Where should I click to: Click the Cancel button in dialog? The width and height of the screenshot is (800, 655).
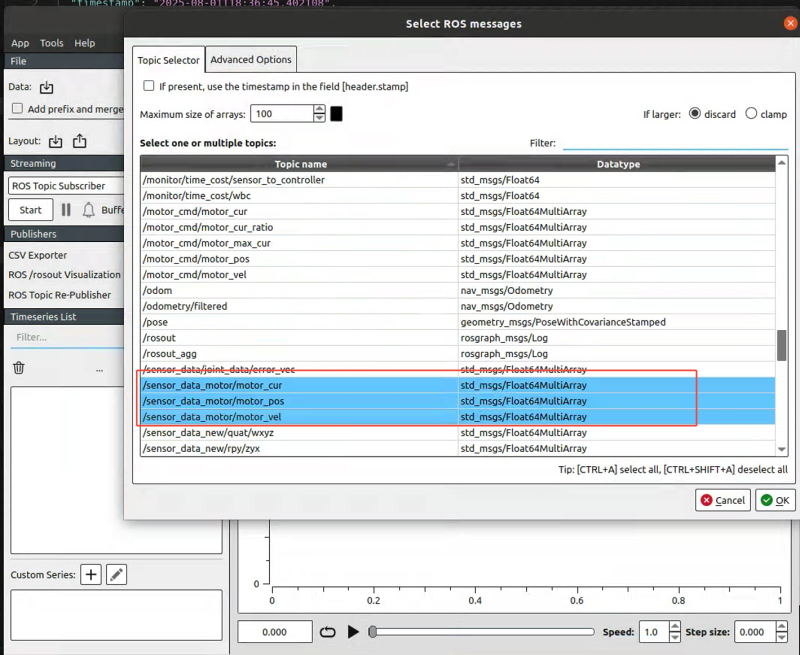[x=722, y=500]
